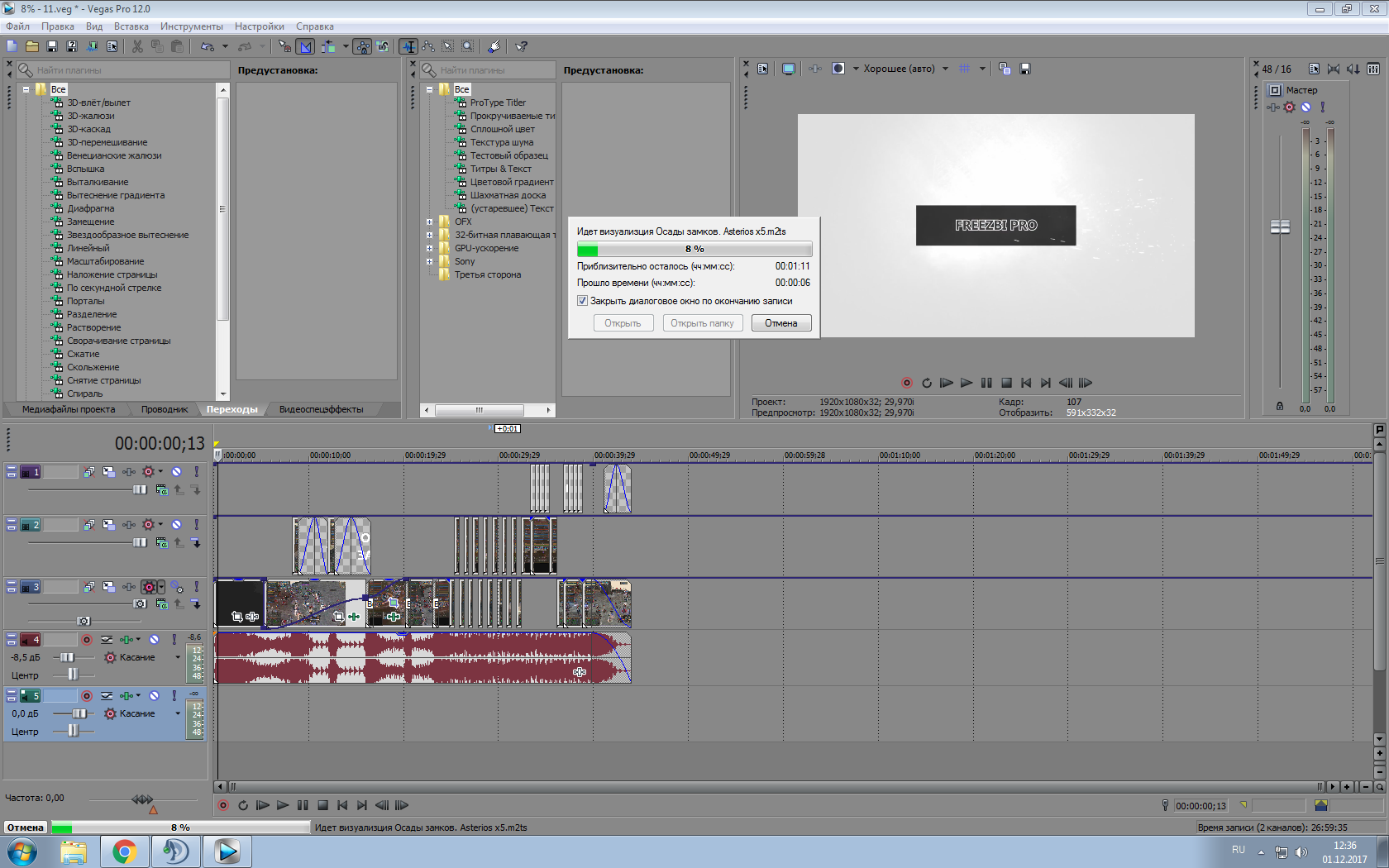Click the Render As toolbar icon
This screenshot has width=1389, height=868.
[92, 46]
